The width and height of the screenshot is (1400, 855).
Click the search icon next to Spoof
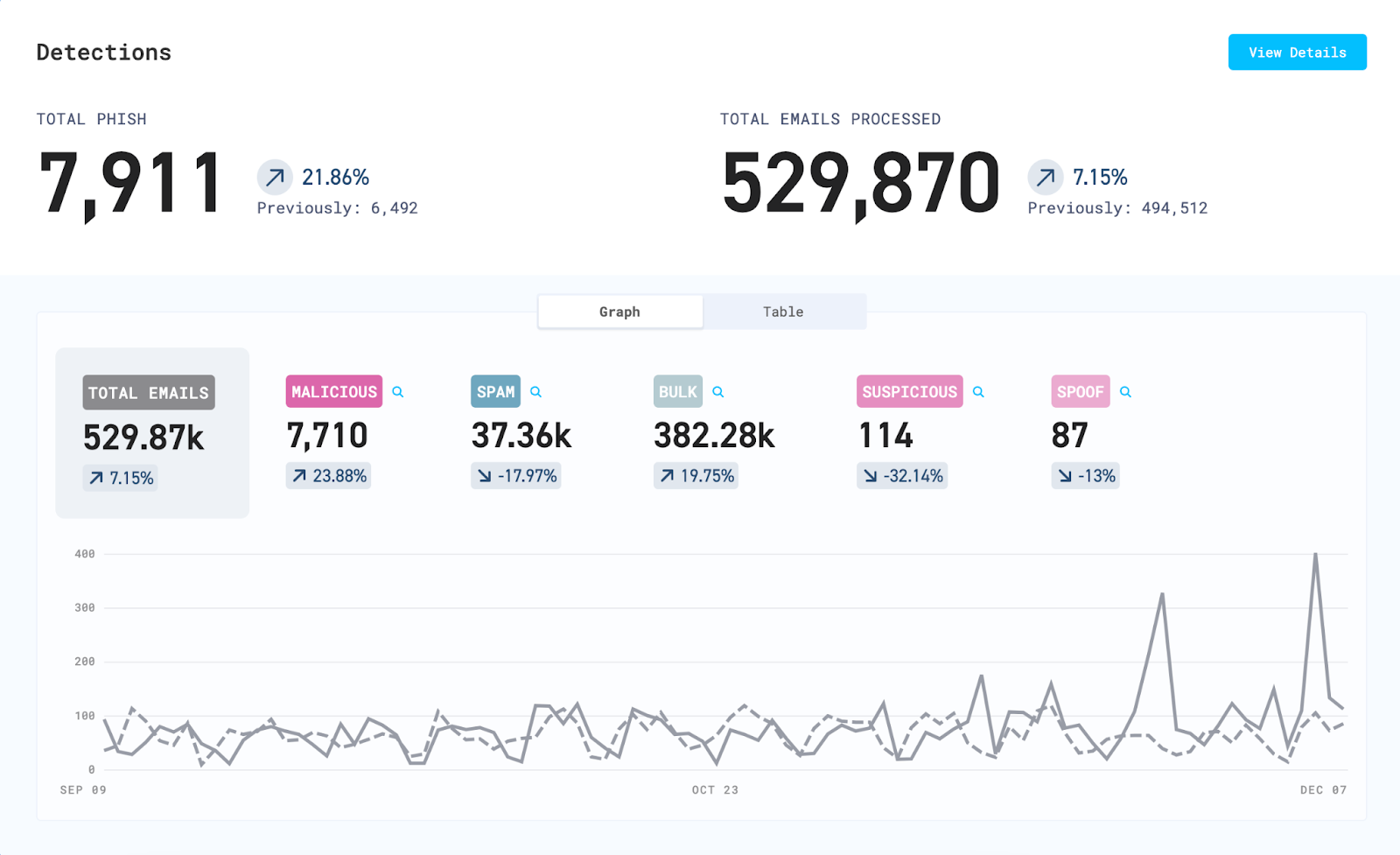click(x=1125, y=392)
